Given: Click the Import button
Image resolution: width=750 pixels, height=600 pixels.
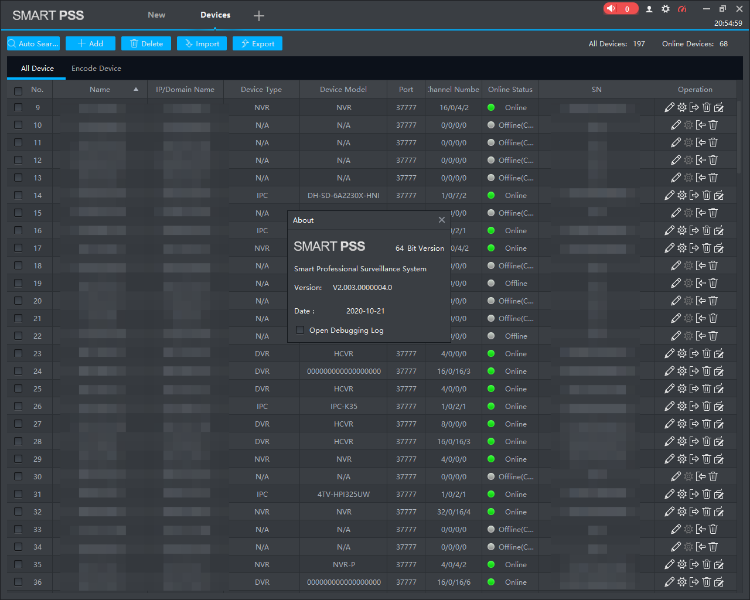Looking at the screenshot, I should (x=202, y=44).
